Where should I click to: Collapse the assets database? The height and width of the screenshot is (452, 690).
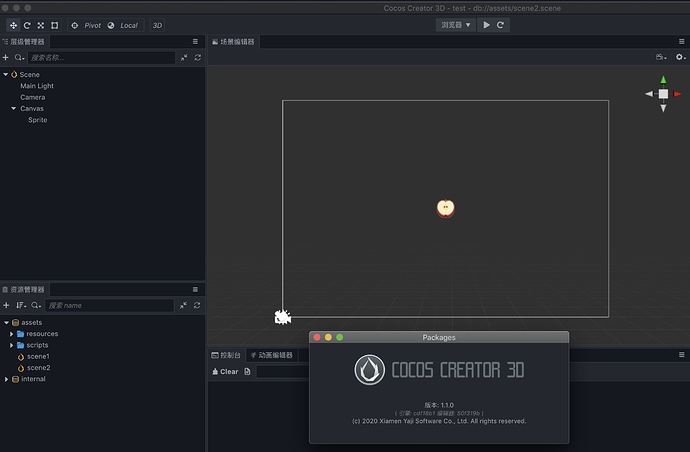(x=6, y=323)
